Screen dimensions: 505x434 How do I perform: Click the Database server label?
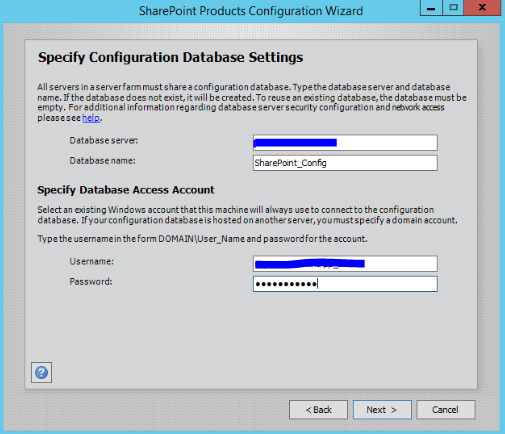point(104,141)
